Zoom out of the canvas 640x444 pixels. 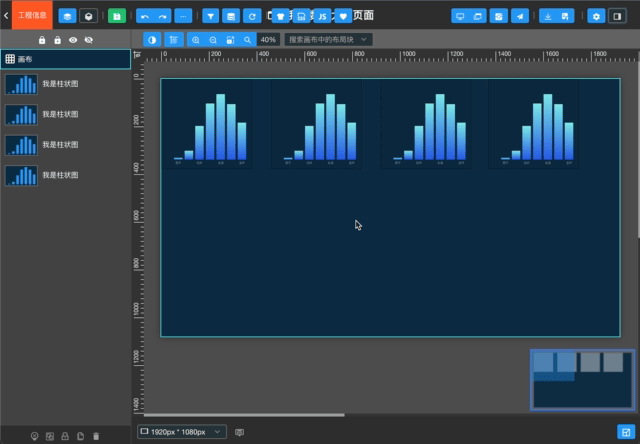pos(213,40)
